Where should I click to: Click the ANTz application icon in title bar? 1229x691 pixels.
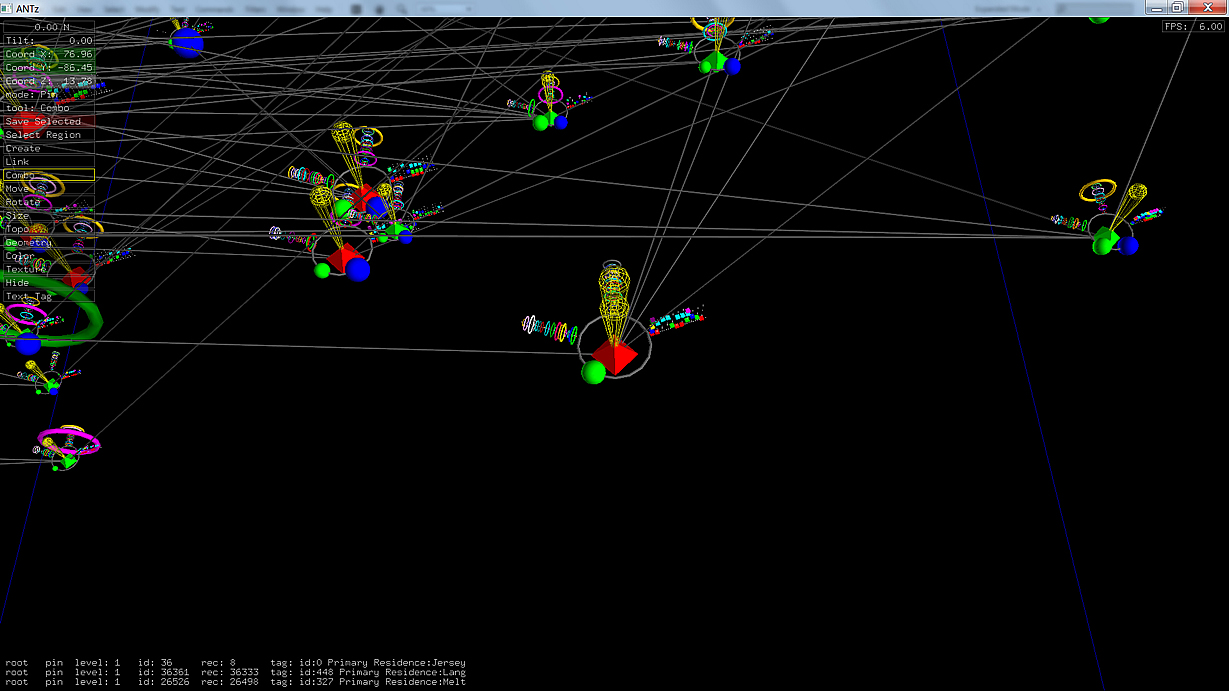click(x=8, y=8)
